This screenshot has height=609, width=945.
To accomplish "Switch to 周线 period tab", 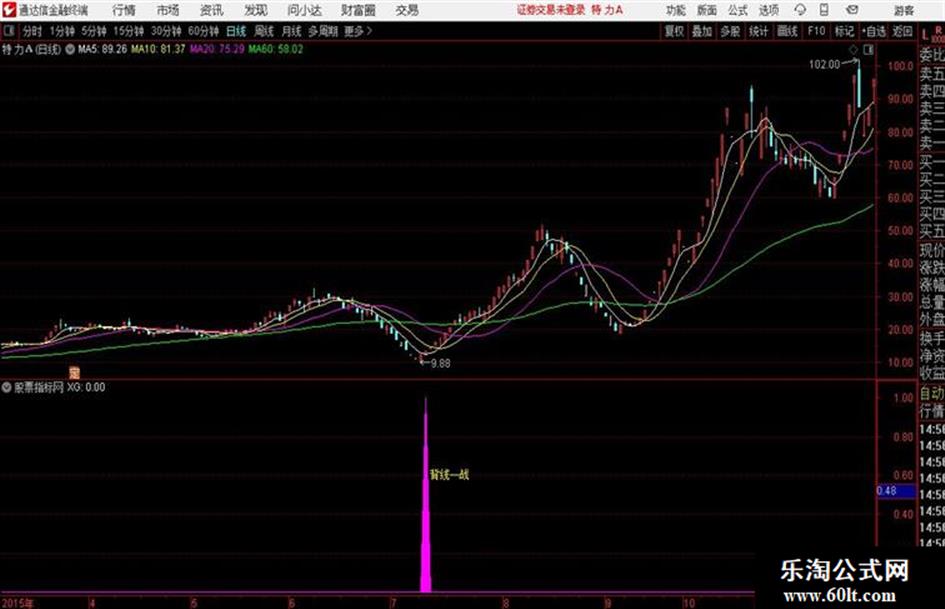I will pos(264,31).
